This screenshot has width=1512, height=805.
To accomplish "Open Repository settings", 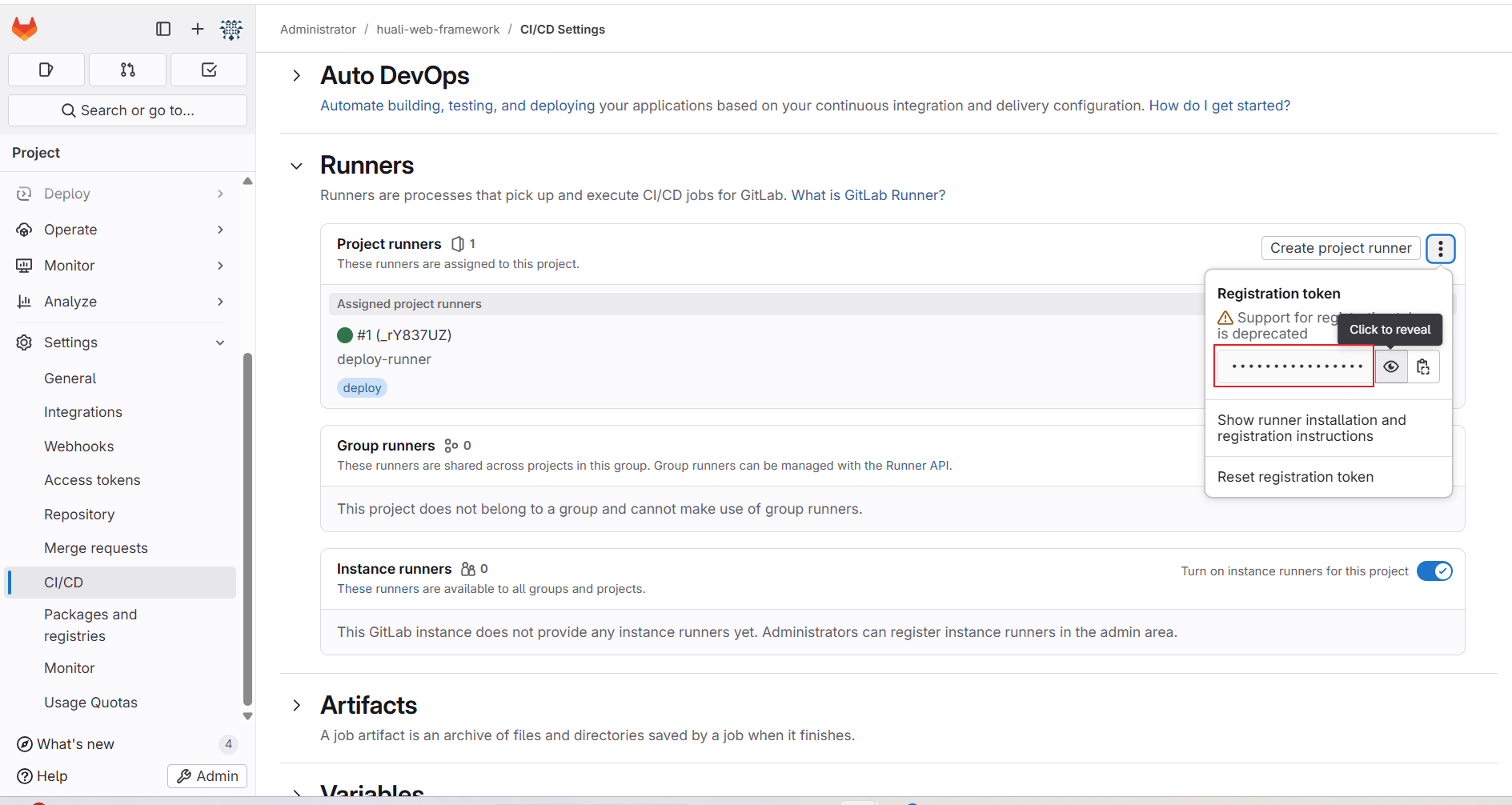I will coord(120,515).
